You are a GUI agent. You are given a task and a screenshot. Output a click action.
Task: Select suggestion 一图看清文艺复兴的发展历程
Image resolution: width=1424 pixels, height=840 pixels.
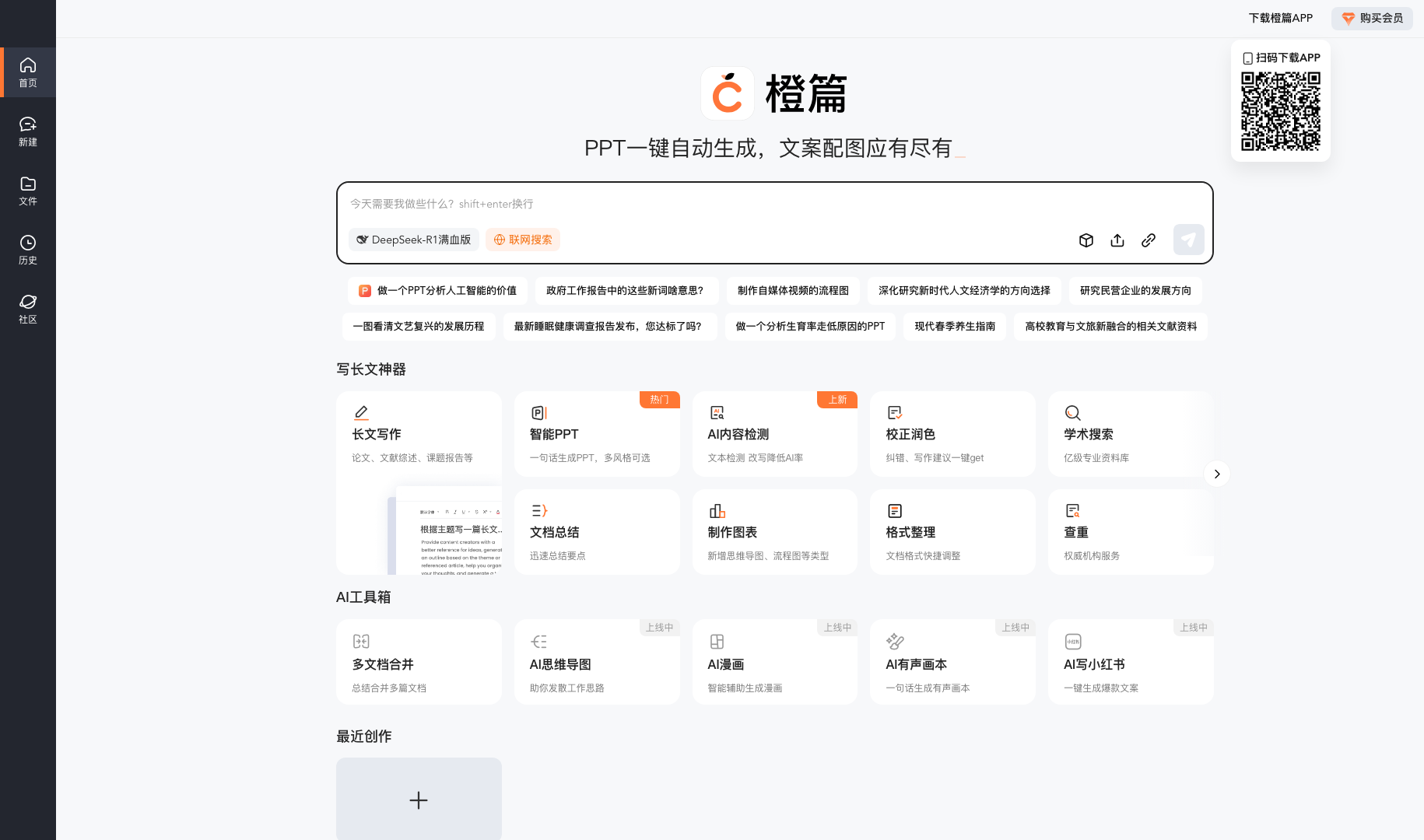(x=419, y=327)
